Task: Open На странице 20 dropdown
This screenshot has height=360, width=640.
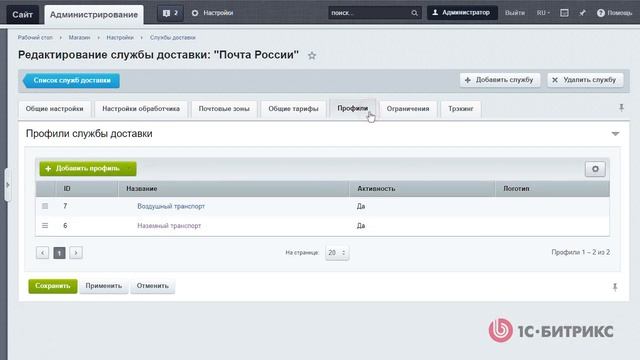Action: [x=337, y=253]
